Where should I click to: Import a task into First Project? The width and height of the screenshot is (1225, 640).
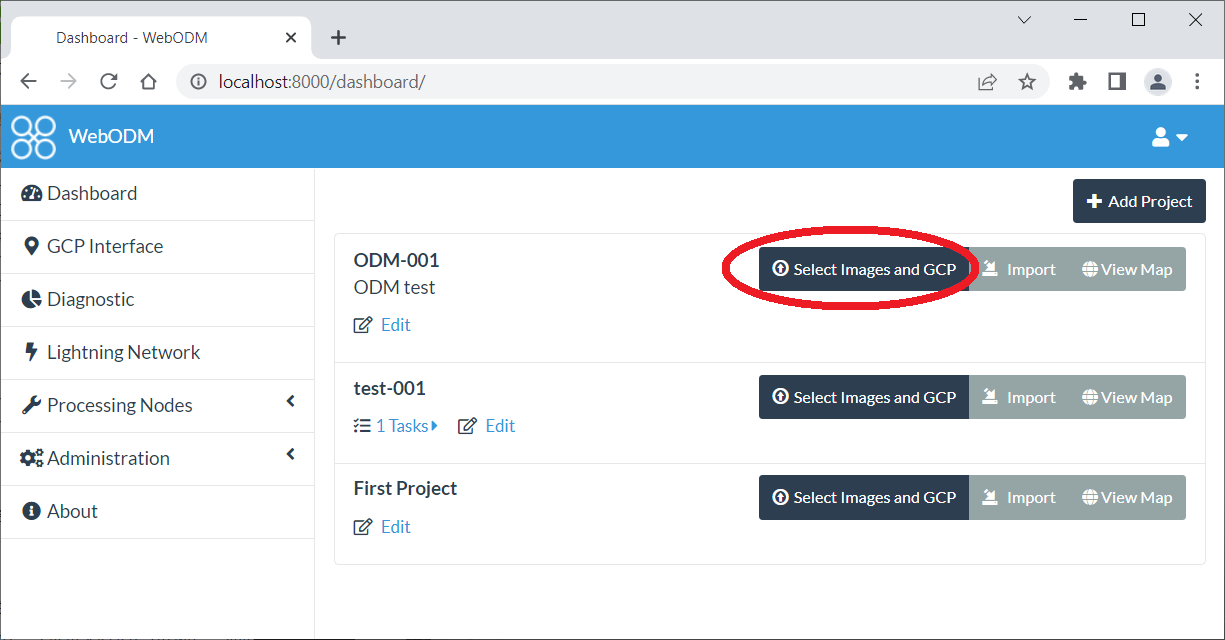pos(1019,497)
